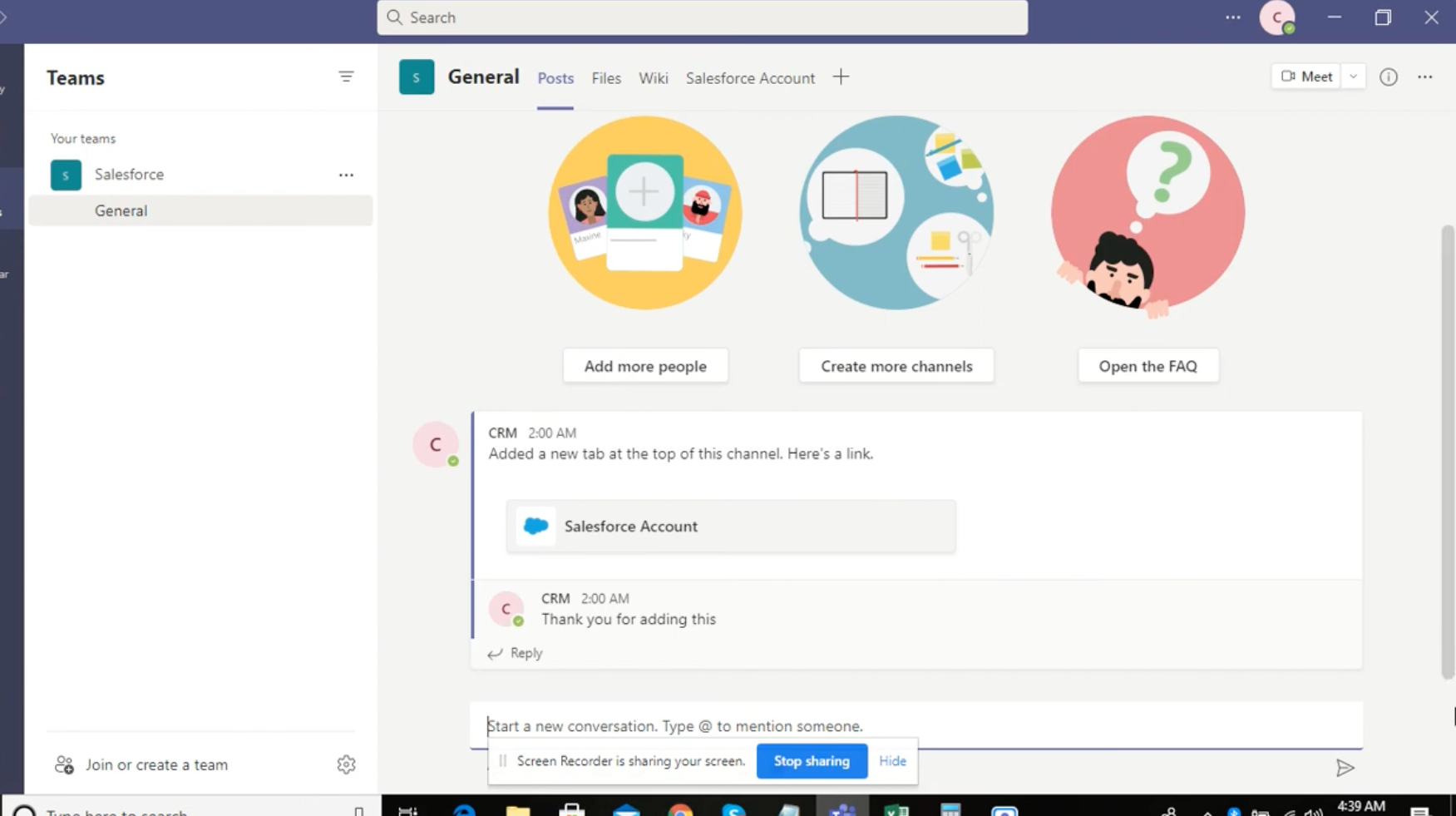Screen dimensions: 1456x816
Task: Click Add more people button
Action: pos(645,366)
